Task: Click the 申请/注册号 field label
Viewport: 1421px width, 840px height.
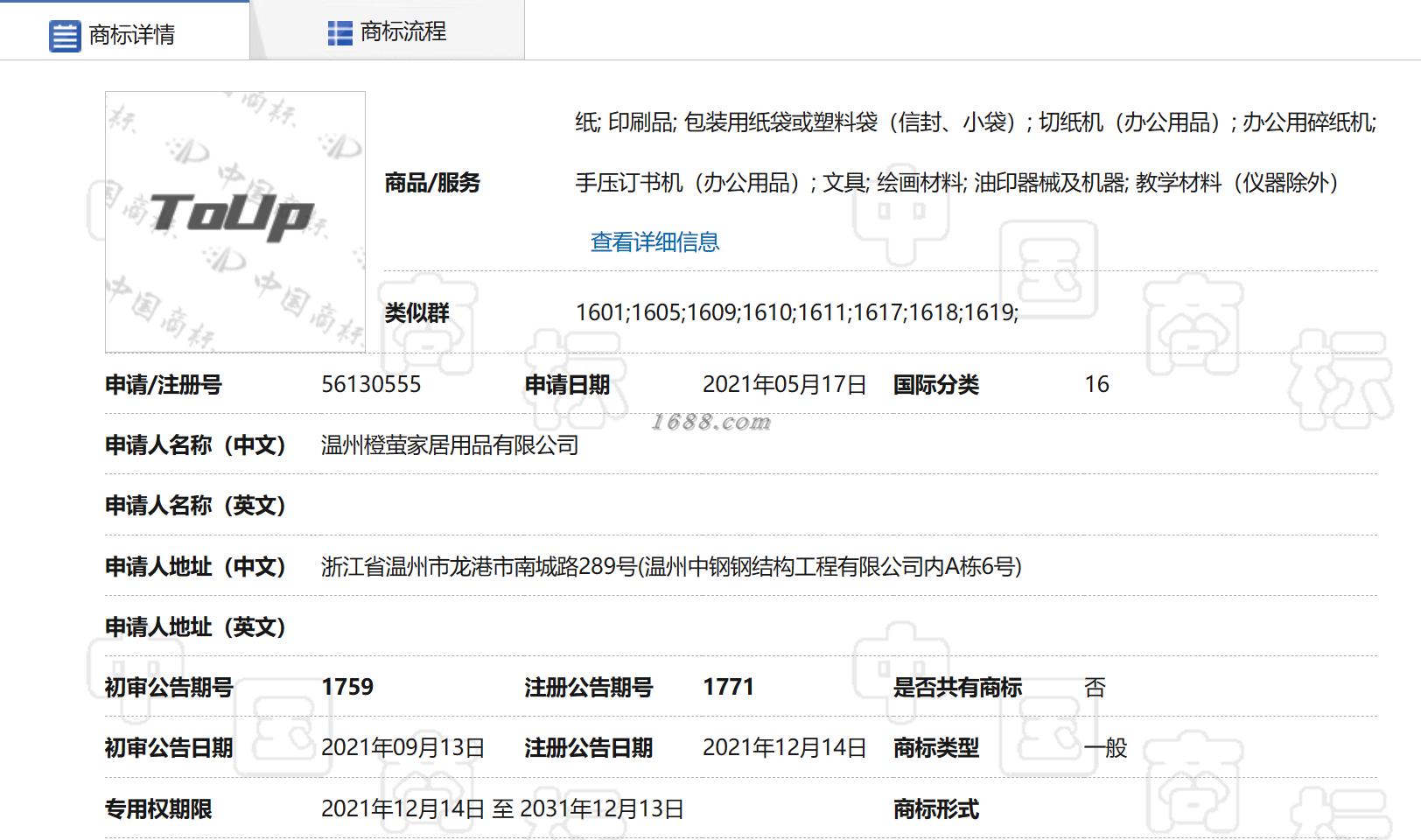Action: click(x=164, y=385)
